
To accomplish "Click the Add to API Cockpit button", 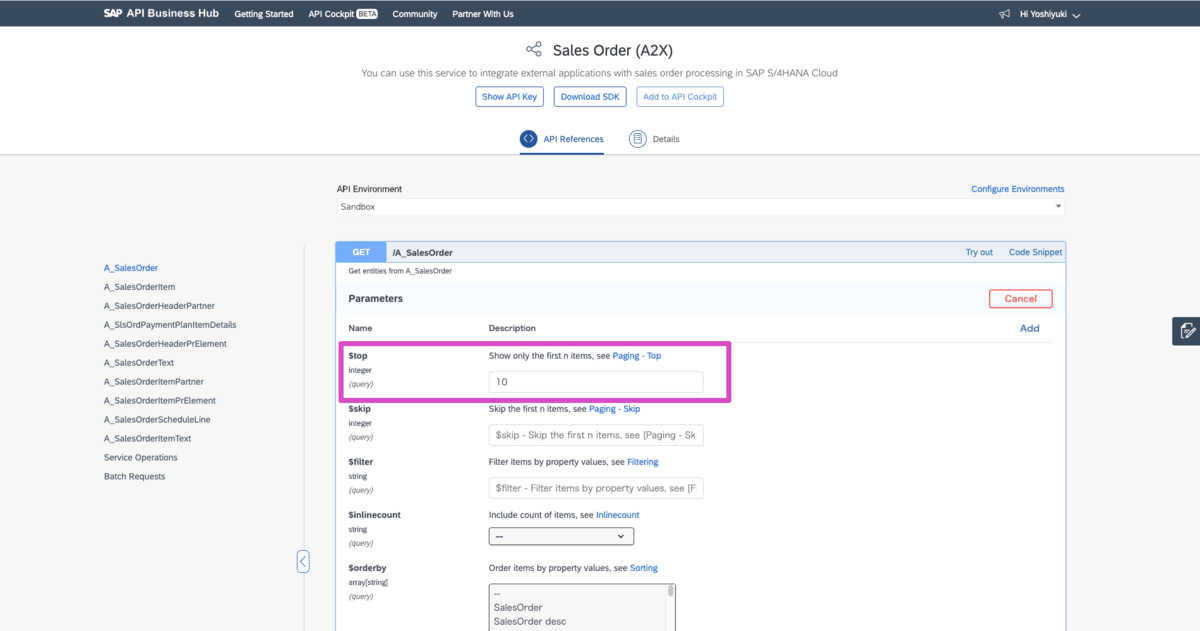I will [x=680, y=97].
